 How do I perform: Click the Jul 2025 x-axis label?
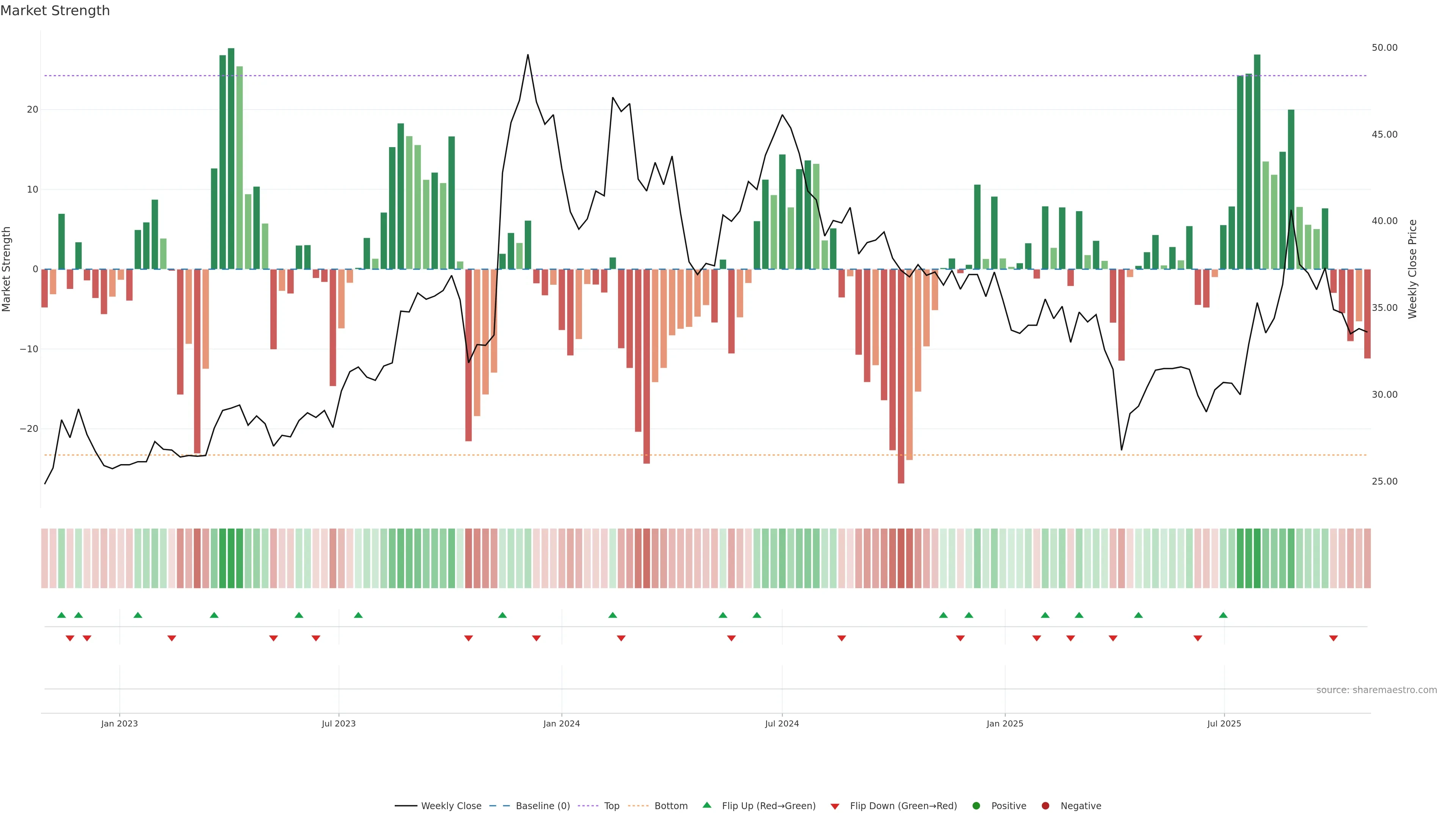[1224, 723]
